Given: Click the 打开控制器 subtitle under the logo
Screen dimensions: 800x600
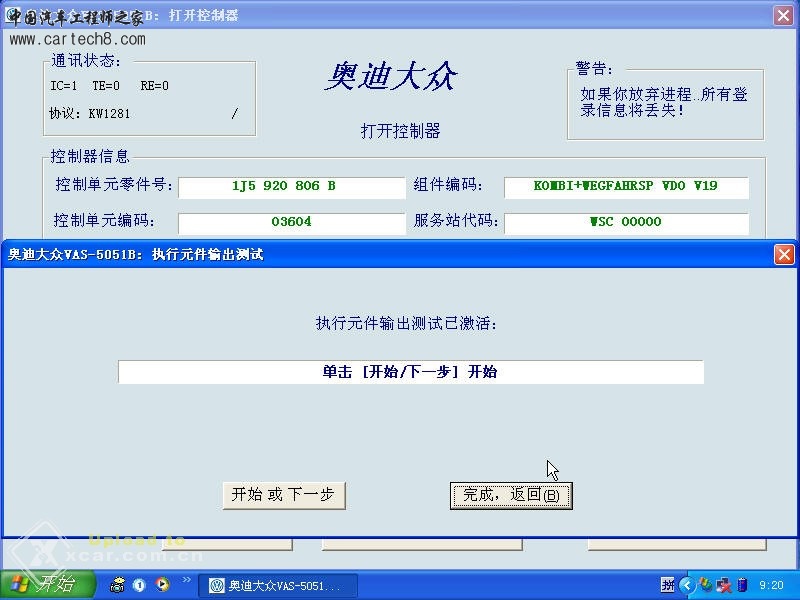Looking at the screenshot, I should [401, 131].
